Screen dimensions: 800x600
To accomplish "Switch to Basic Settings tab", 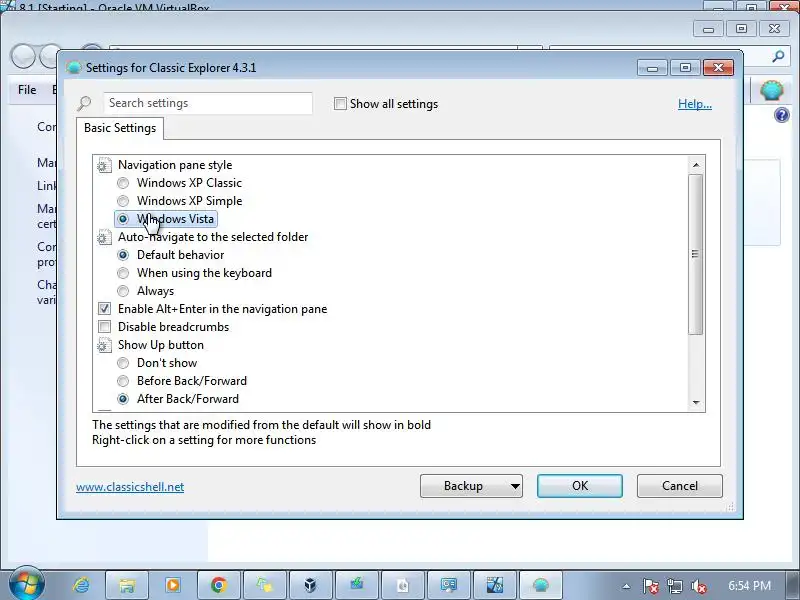I will point(120,128).
